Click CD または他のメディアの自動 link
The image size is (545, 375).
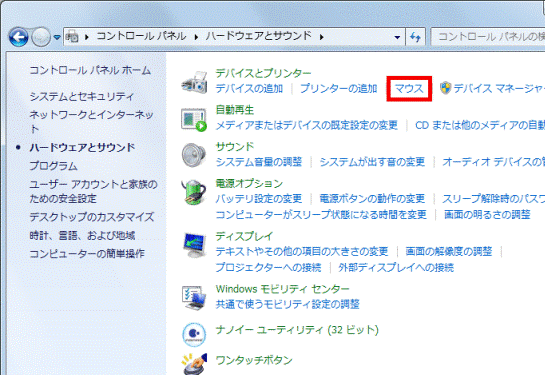[480, 125]
